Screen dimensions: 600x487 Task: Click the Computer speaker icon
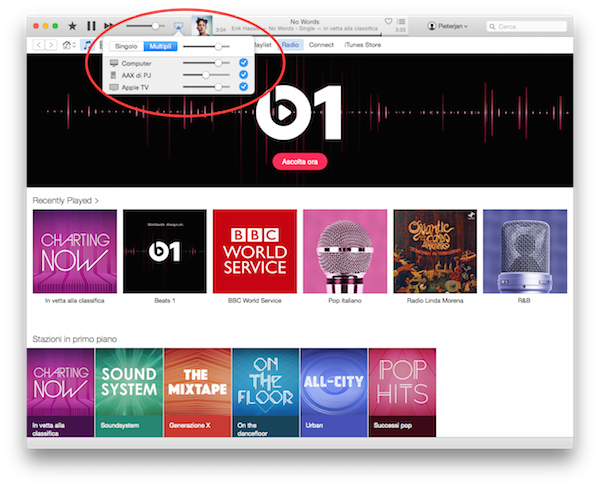tap(114, 63)
